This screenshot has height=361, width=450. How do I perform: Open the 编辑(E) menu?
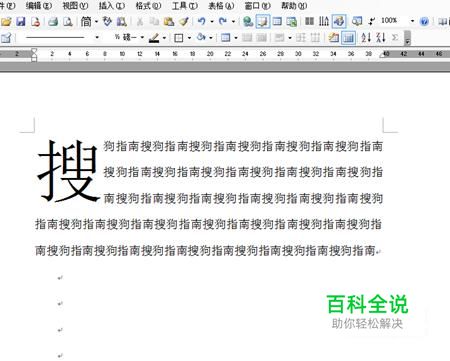pos(39,6)
